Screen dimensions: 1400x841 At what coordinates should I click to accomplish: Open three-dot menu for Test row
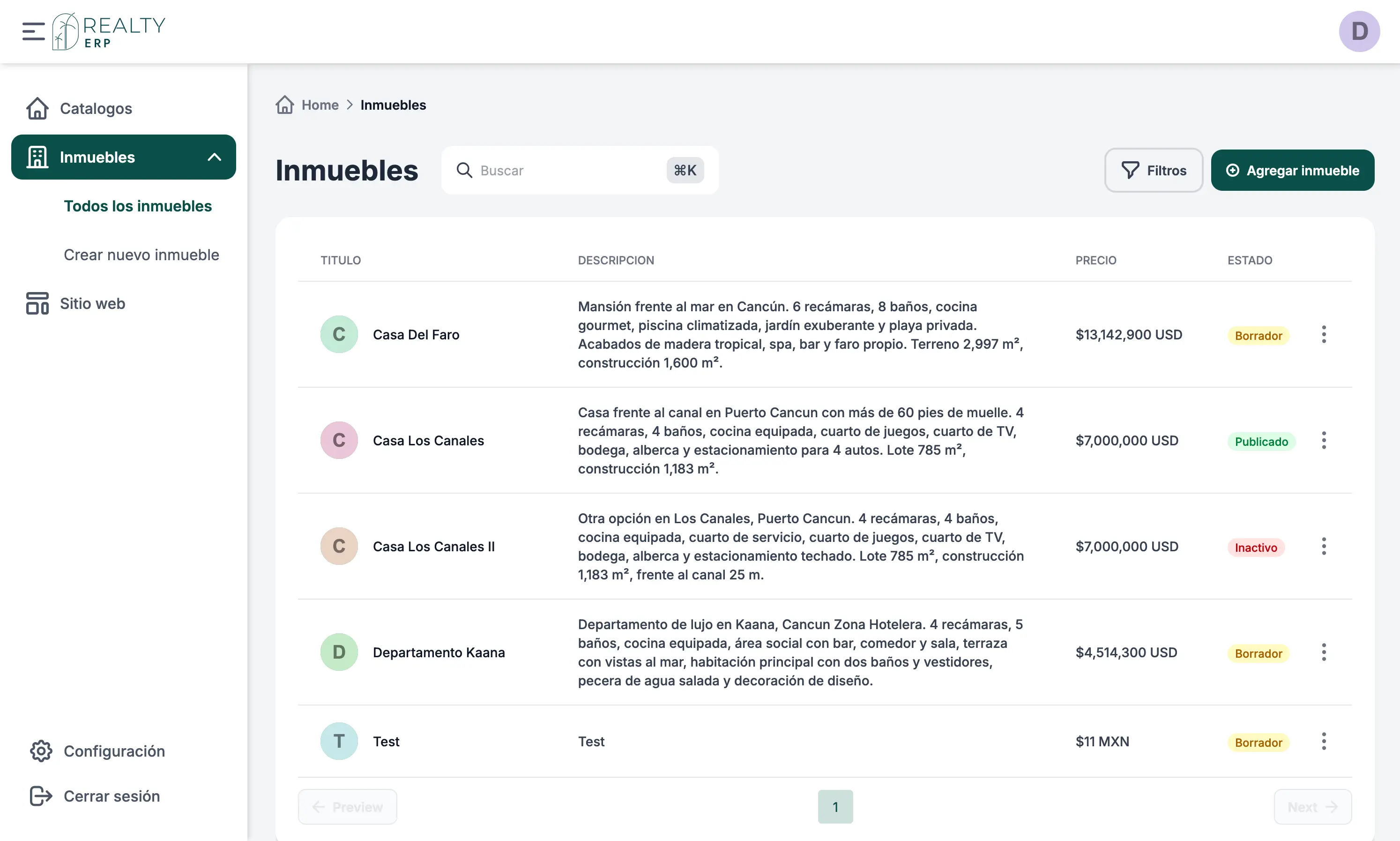1324,741
